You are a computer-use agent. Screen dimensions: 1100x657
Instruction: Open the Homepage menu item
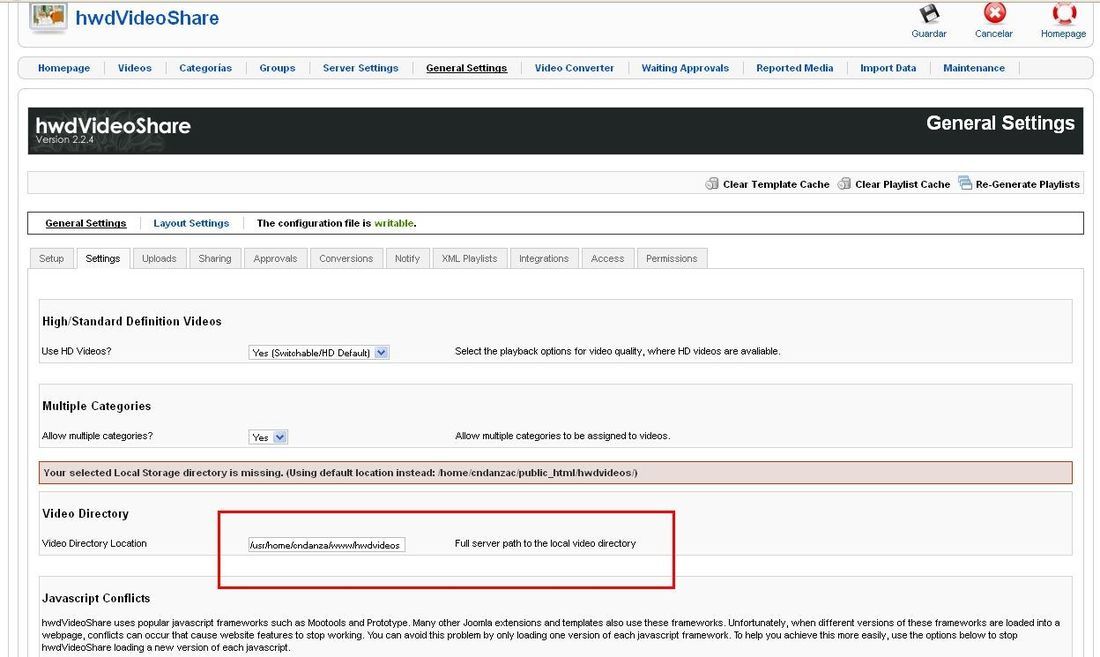click(x=64, y=68)
